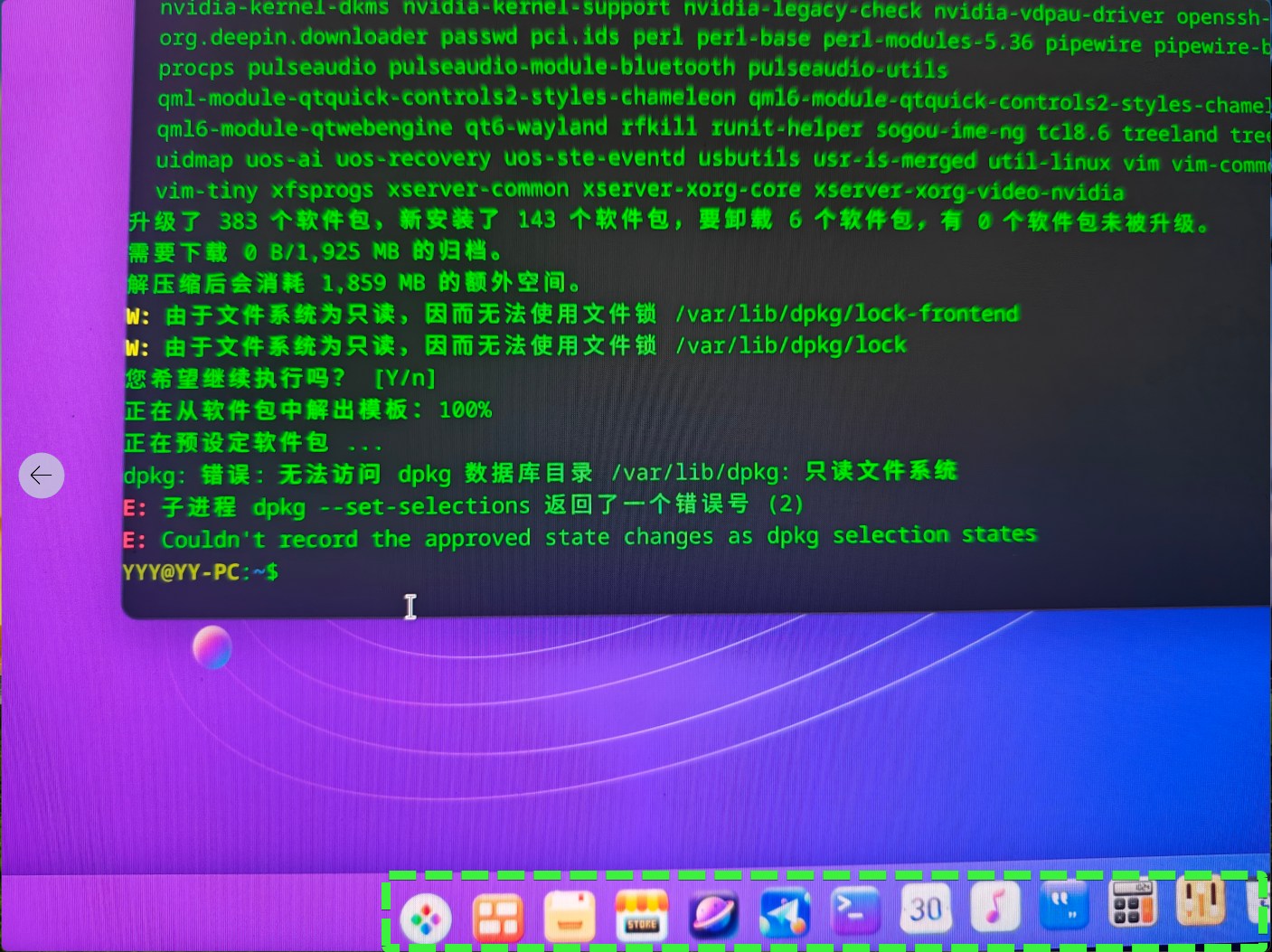Open the beige sliders icon in dock

point(1201,900)
